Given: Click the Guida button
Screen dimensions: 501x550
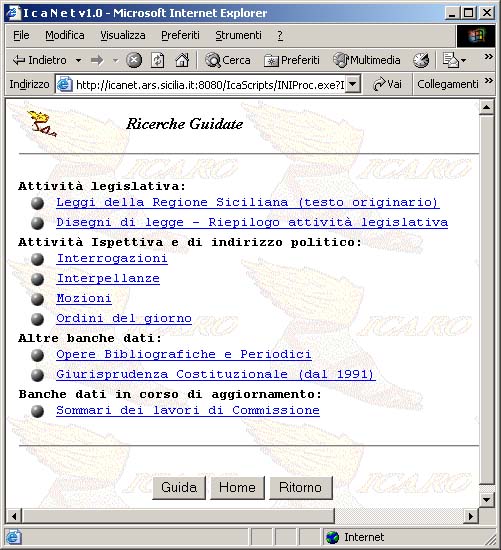Looking at the screenshot, I should point(179,487).
